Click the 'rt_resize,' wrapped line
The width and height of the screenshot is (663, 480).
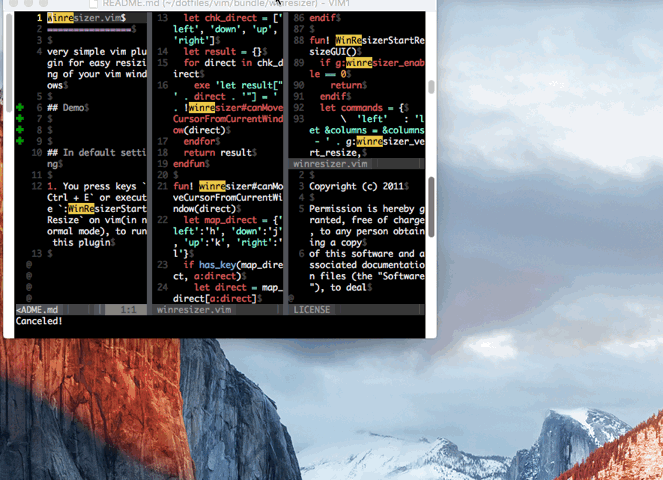click(x=338, y=152)
